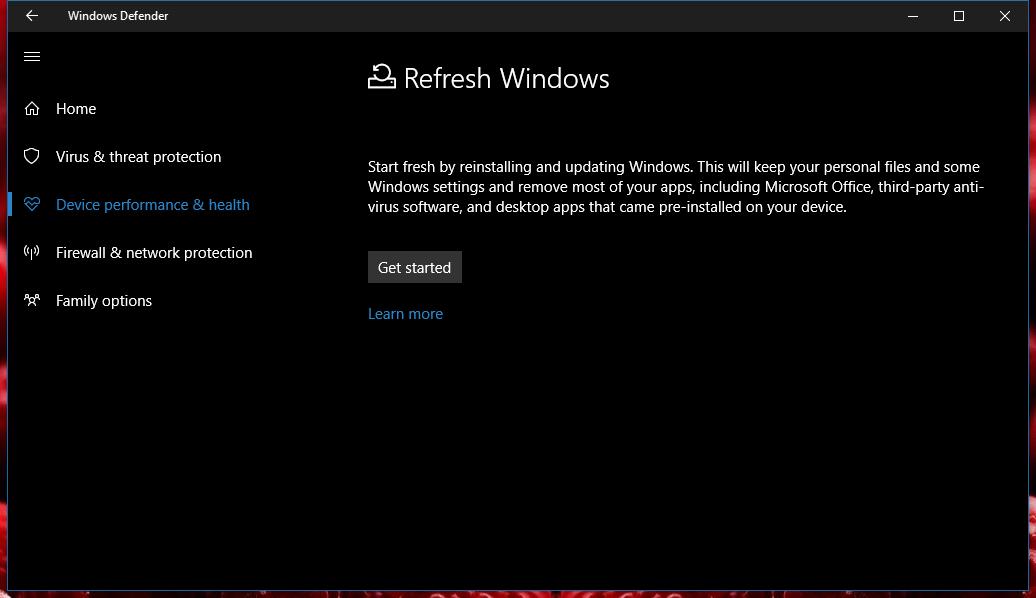Screen dimensions: 1036x598
Task: Go to Virus & threat protection
Action: [x=139, y=157]
